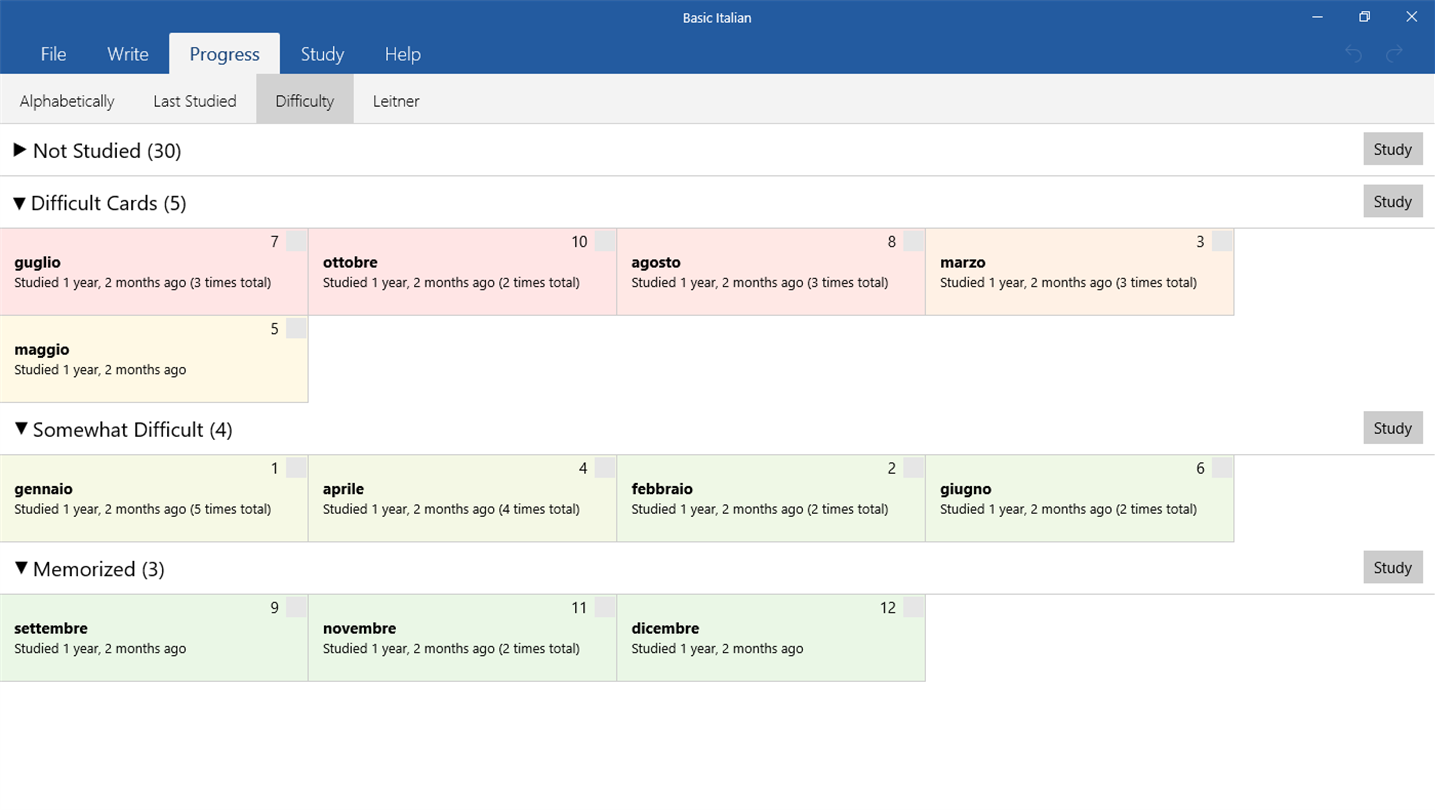The width and height of the screenshot is (1435, 810).
Task: Toggle the gennaio card's selection box
Action: pyautogui.click(x=297, y=468)
